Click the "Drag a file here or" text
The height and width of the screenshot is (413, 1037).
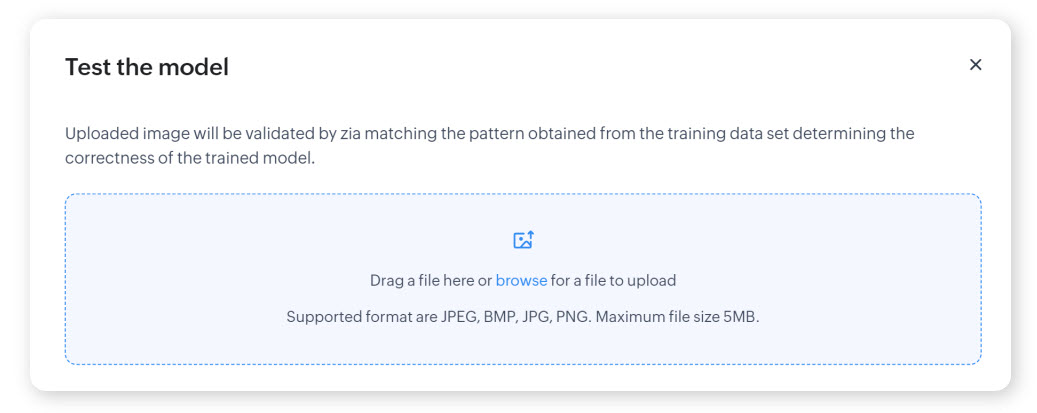tap(430, 281)
